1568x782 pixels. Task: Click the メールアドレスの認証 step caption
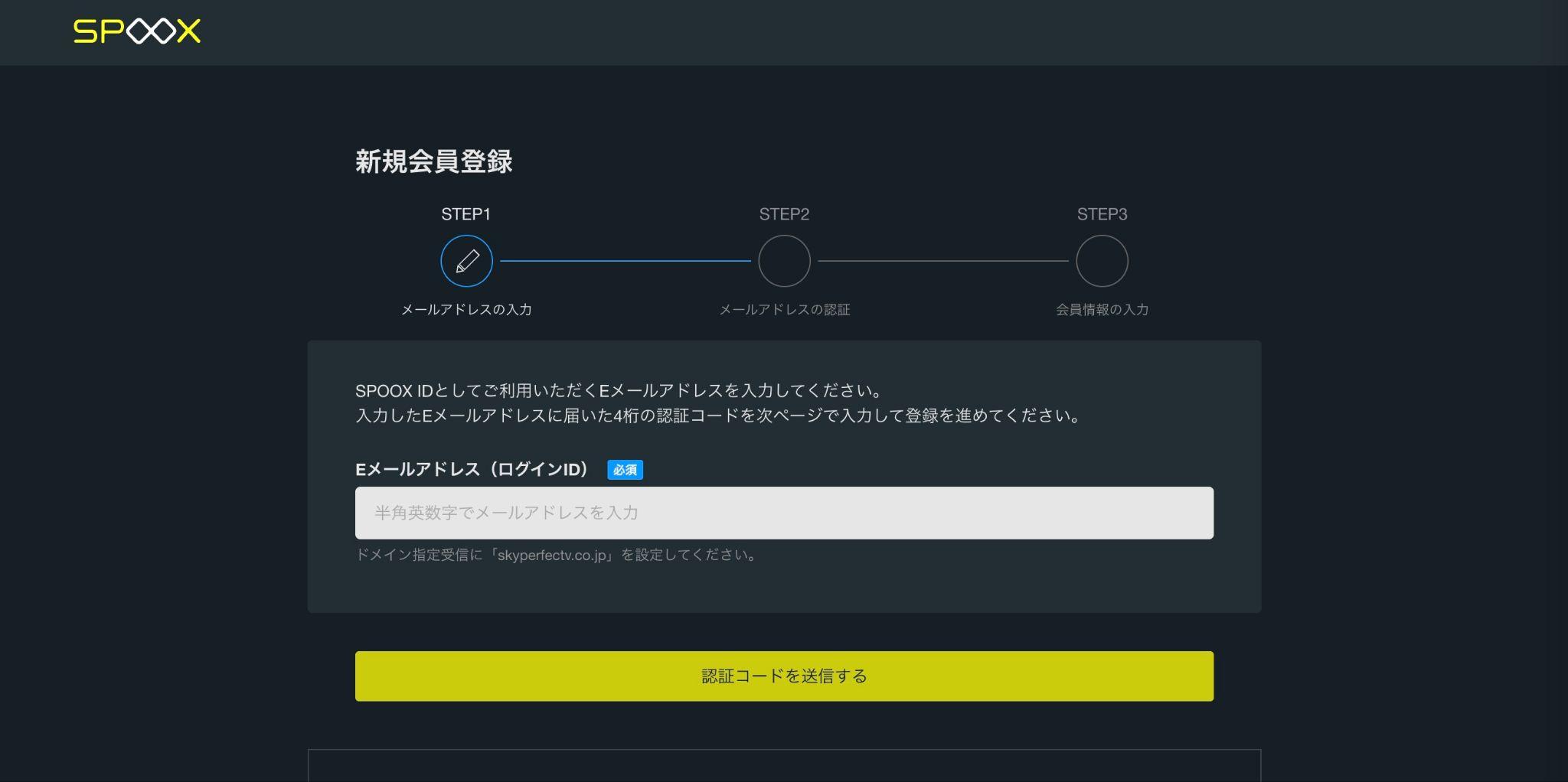point(784,309)
